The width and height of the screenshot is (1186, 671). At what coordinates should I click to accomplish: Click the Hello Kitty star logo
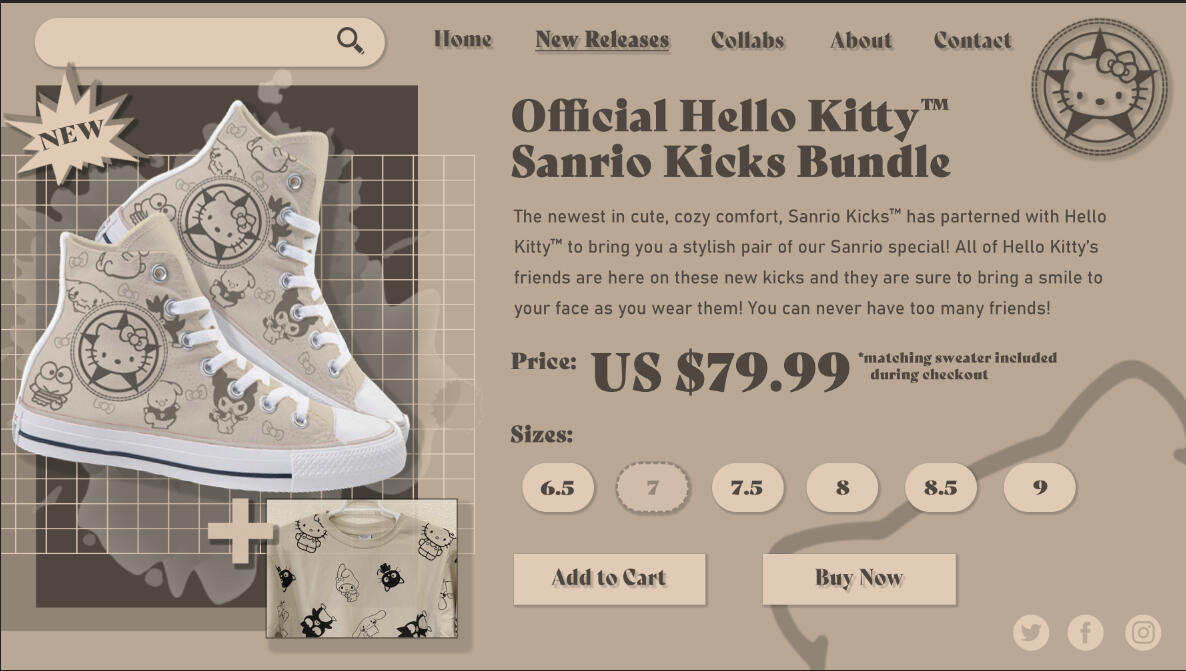click(1100, 86)
